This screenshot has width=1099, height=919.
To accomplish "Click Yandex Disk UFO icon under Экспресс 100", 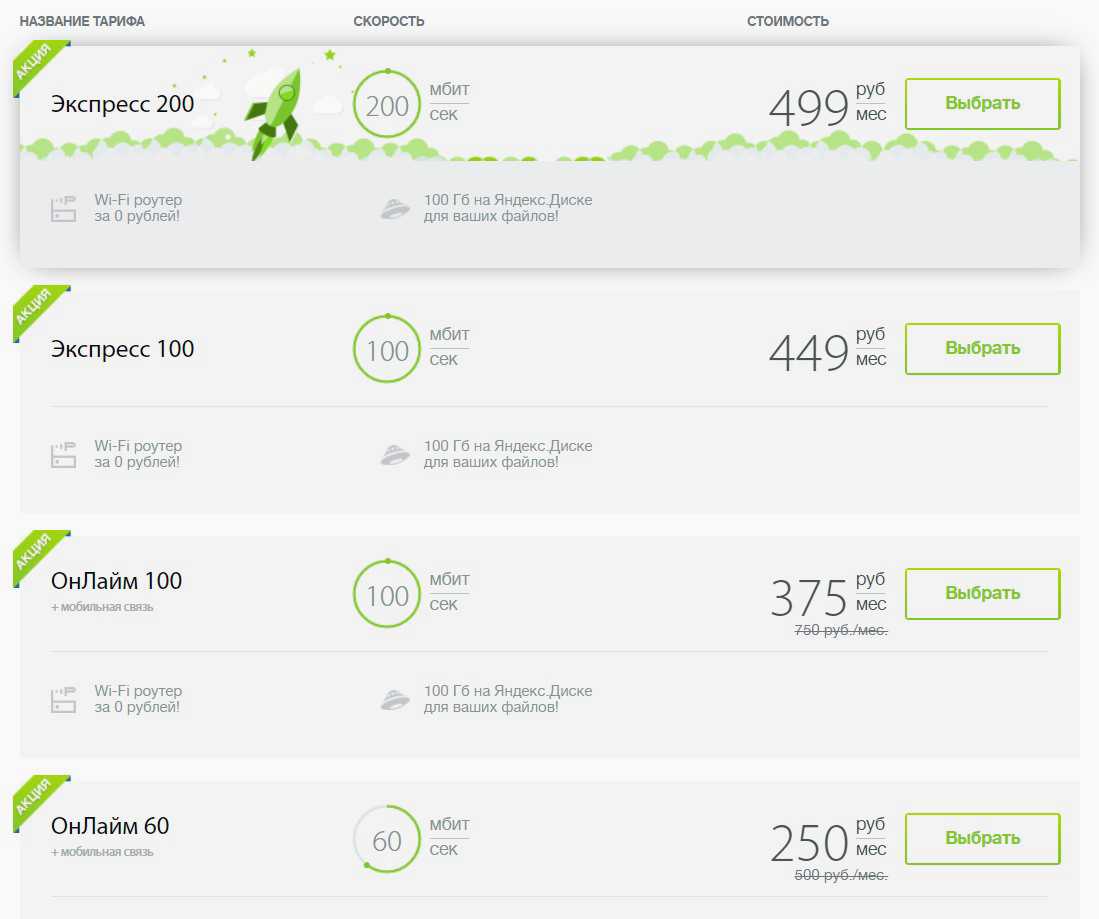I will [395, 454].
